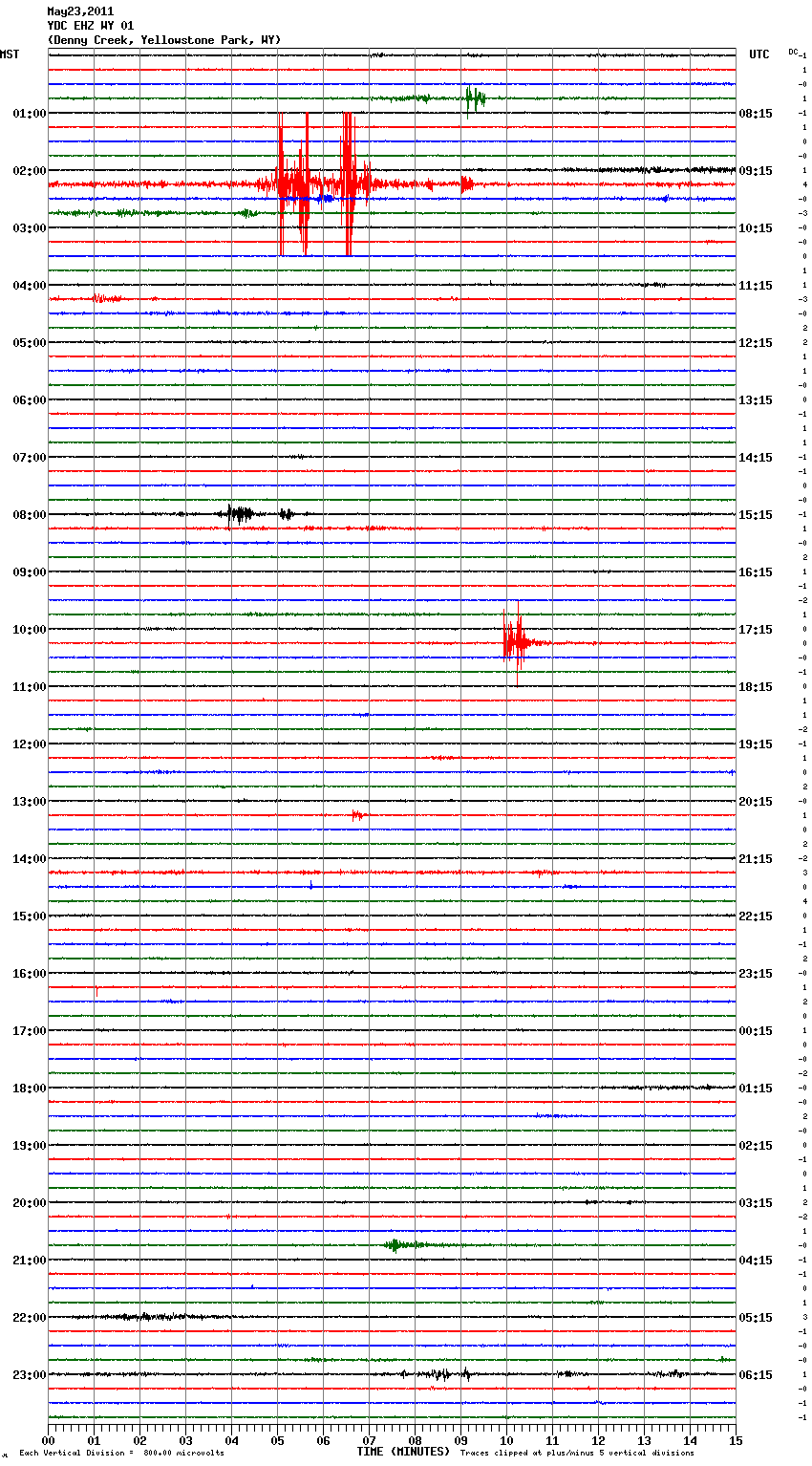Click the 10:15 UTC label

756,228
